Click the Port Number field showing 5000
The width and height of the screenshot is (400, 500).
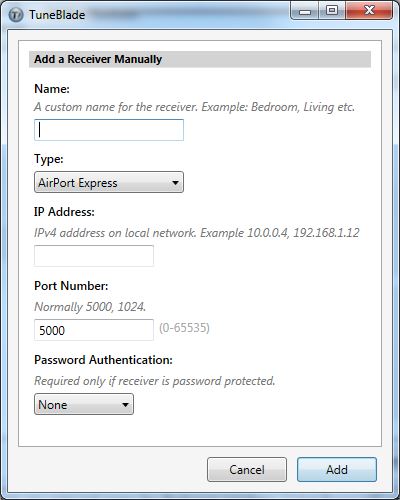(x=94, y=330)
